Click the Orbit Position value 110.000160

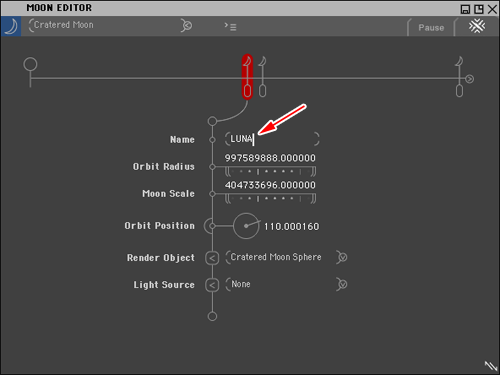(x=292, y=227)
